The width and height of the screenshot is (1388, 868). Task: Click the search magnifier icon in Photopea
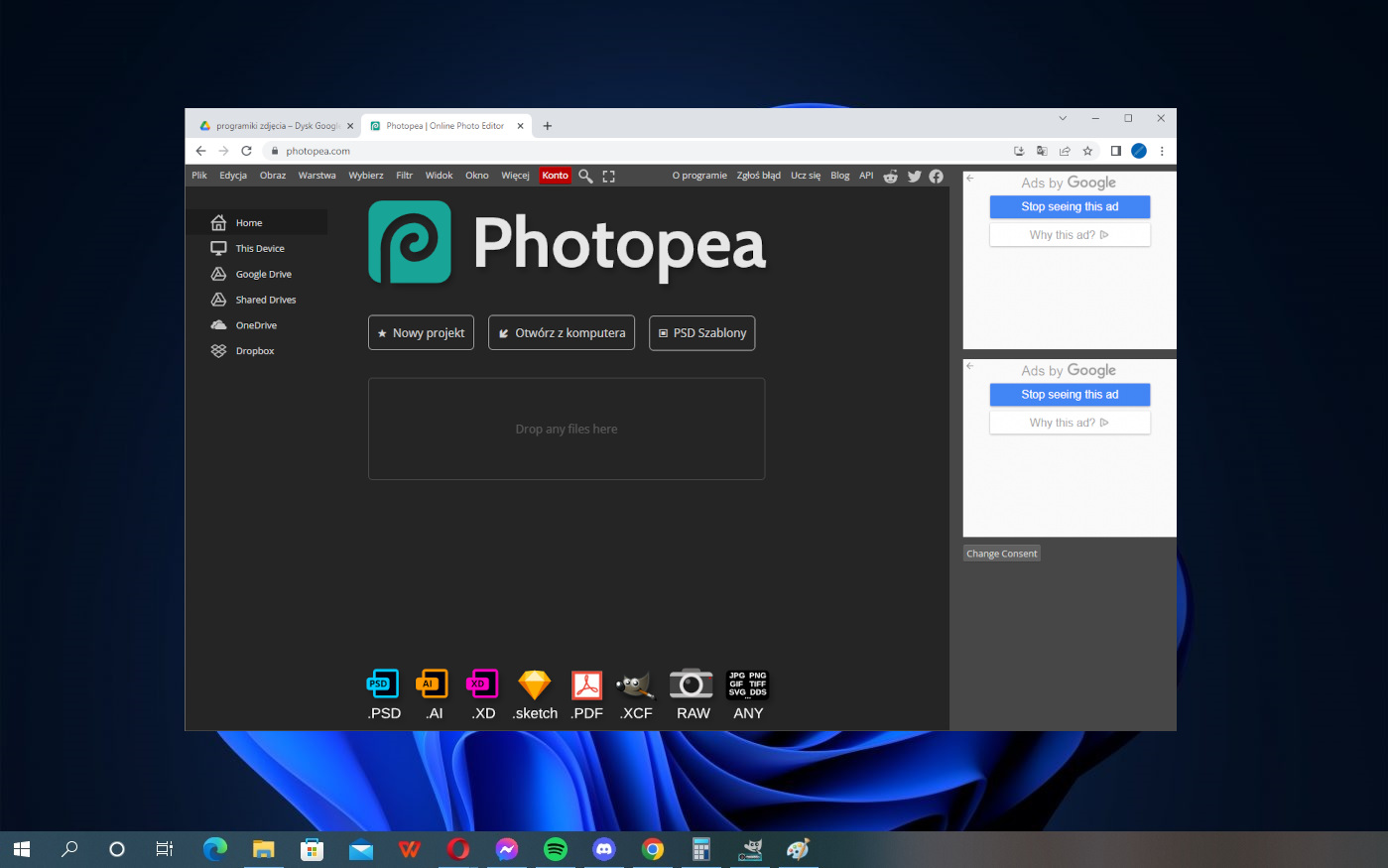pos(585,176)
